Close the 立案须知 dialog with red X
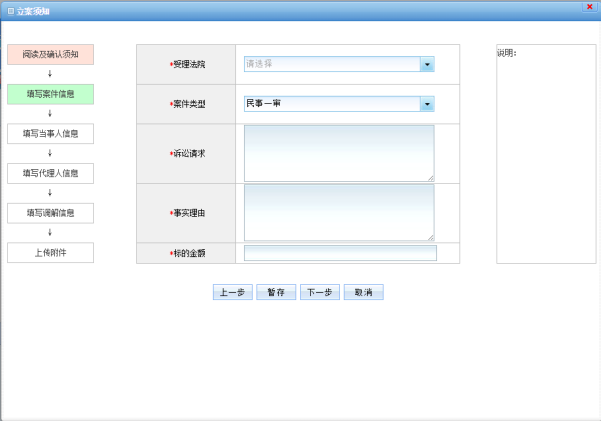 click(x=590, y=7)
